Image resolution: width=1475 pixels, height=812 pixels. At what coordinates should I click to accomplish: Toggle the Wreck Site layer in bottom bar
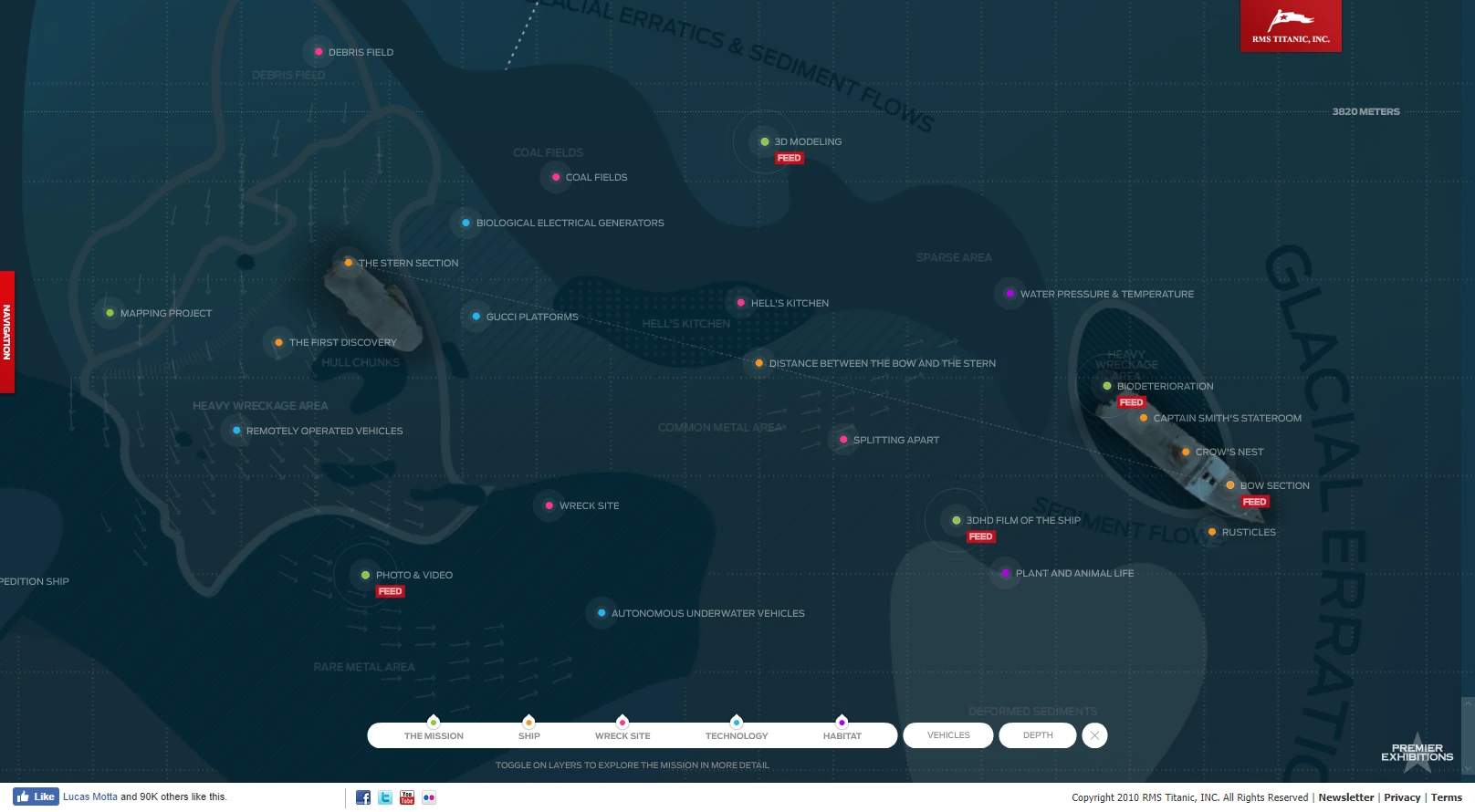point(622,735)
